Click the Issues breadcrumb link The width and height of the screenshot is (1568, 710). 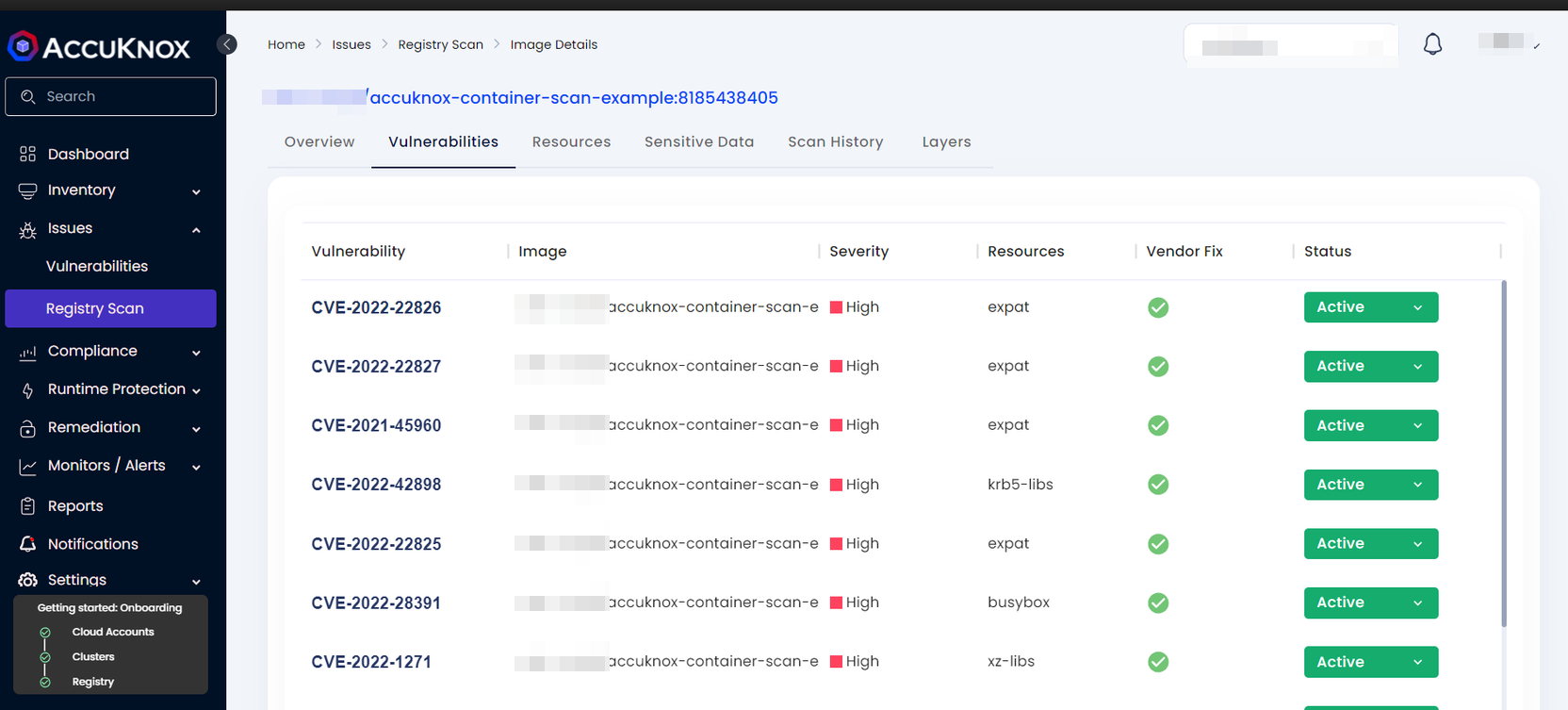351,44
